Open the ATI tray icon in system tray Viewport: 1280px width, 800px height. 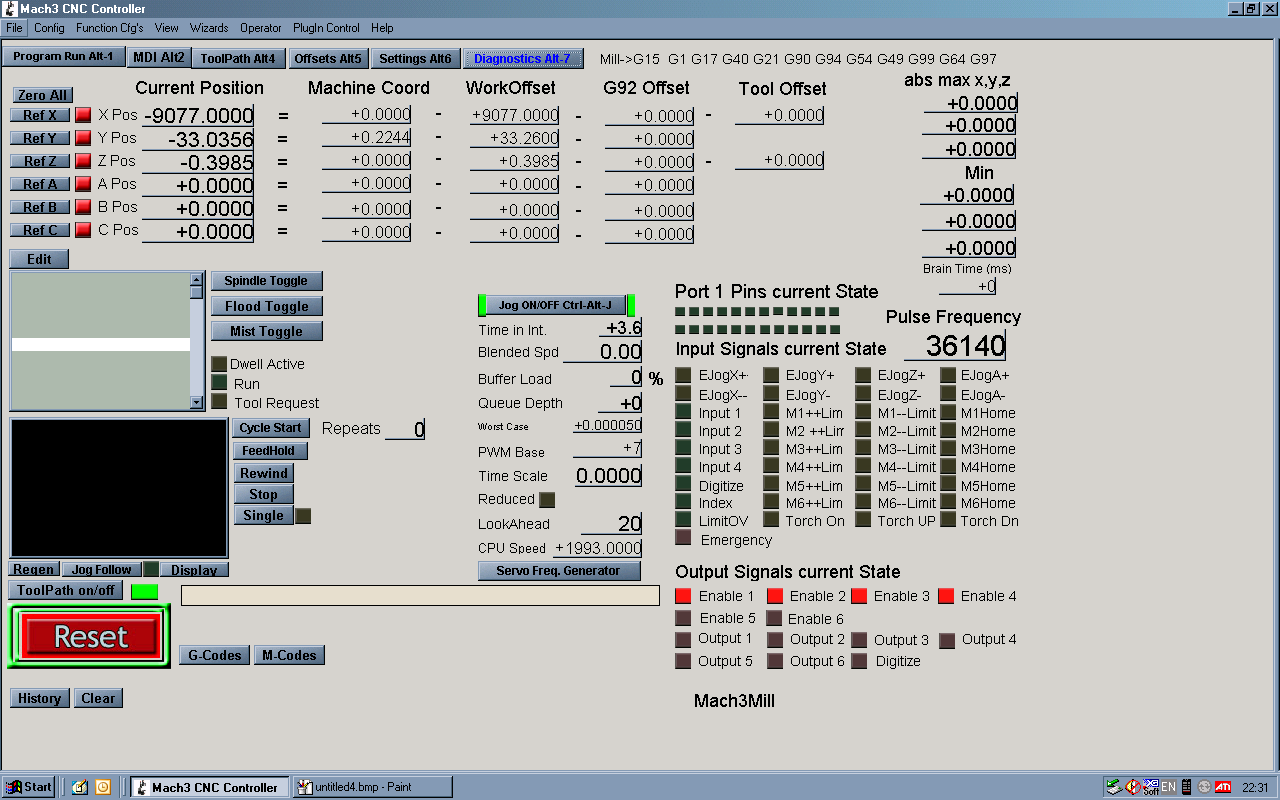point(1223,787)
